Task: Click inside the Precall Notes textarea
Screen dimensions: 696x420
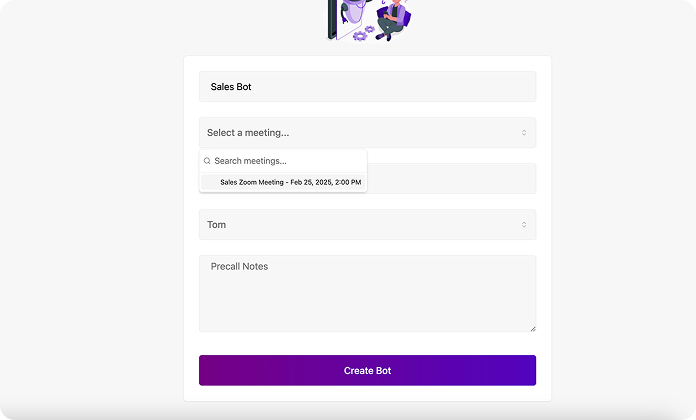Action: pyautogui.click(x=367, y=295)
